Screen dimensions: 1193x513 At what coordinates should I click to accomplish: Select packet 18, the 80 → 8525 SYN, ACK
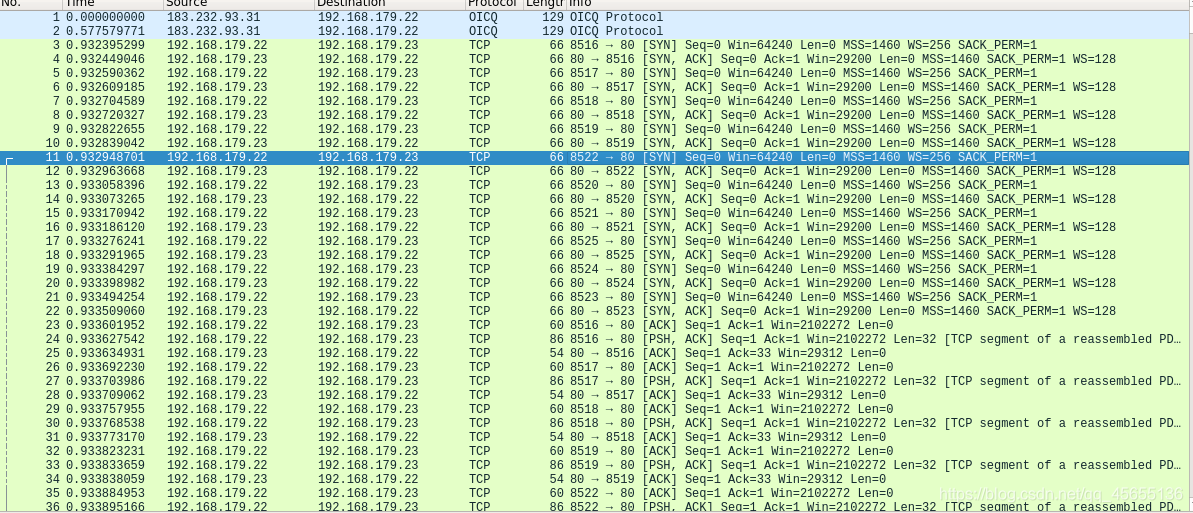(x=596, y=255)
